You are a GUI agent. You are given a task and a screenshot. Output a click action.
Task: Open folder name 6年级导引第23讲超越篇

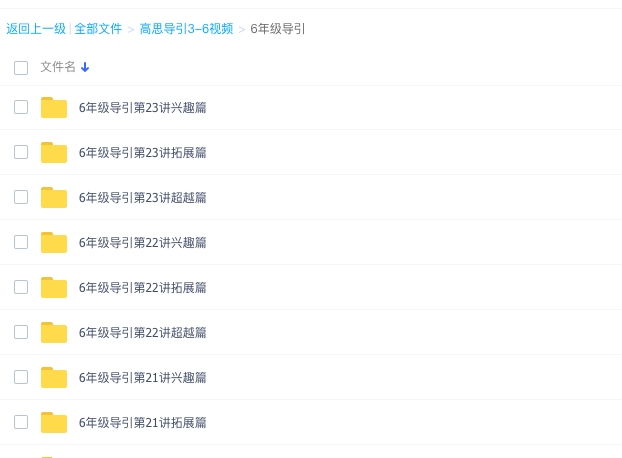[143, 197]
